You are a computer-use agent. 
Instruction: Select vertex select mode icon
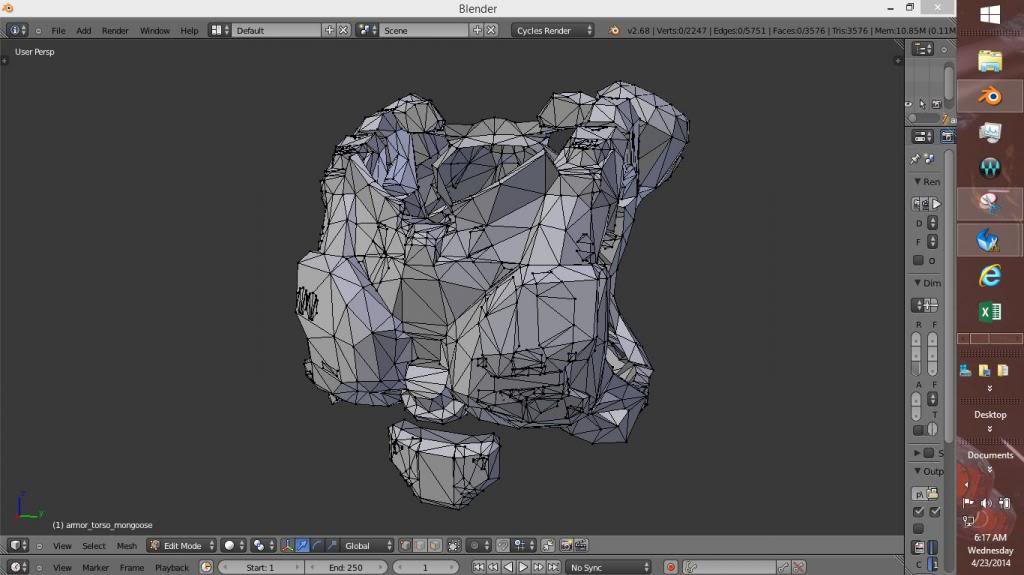pos(405,546)
